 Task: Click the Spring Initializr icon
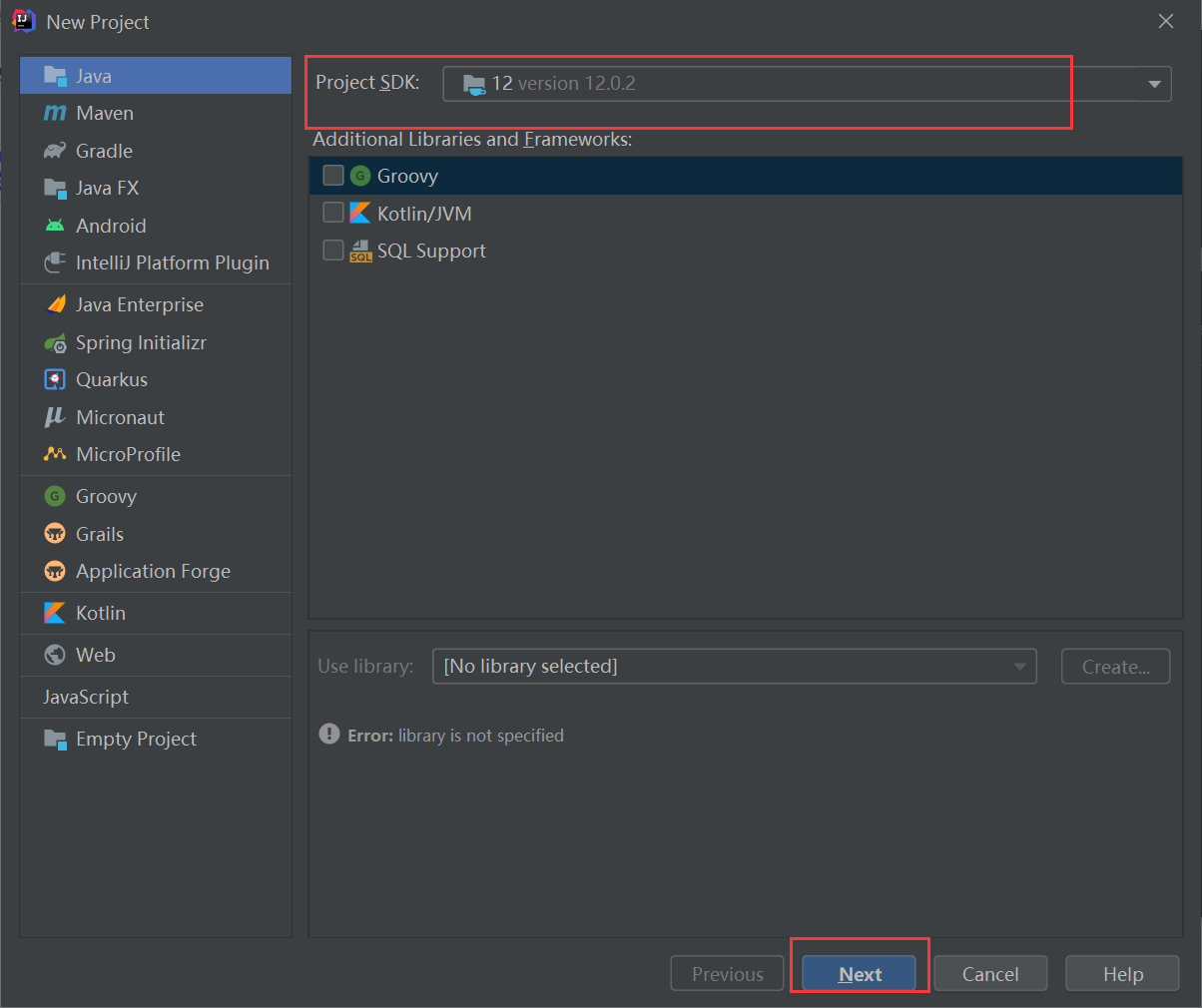55,342
